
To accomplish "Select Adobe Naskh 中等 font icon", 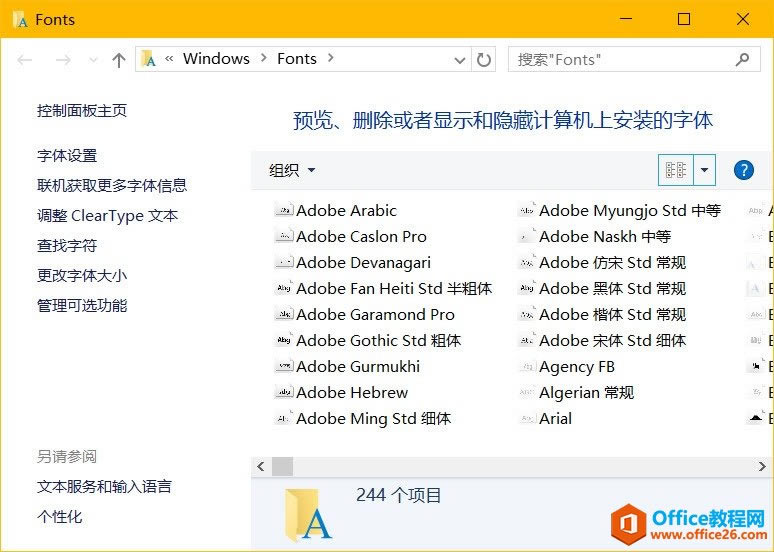I will click(527, 236).
